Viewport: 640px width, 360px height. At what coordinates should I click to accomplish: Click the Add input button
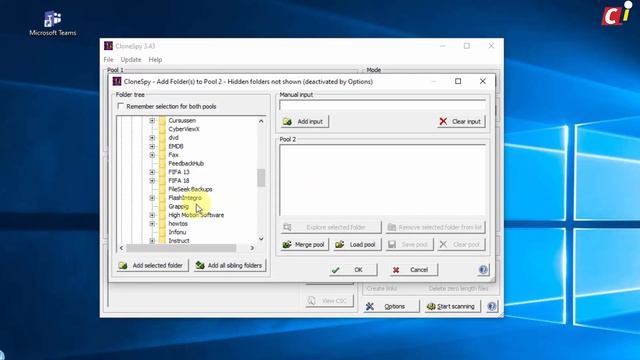point(304,121)
